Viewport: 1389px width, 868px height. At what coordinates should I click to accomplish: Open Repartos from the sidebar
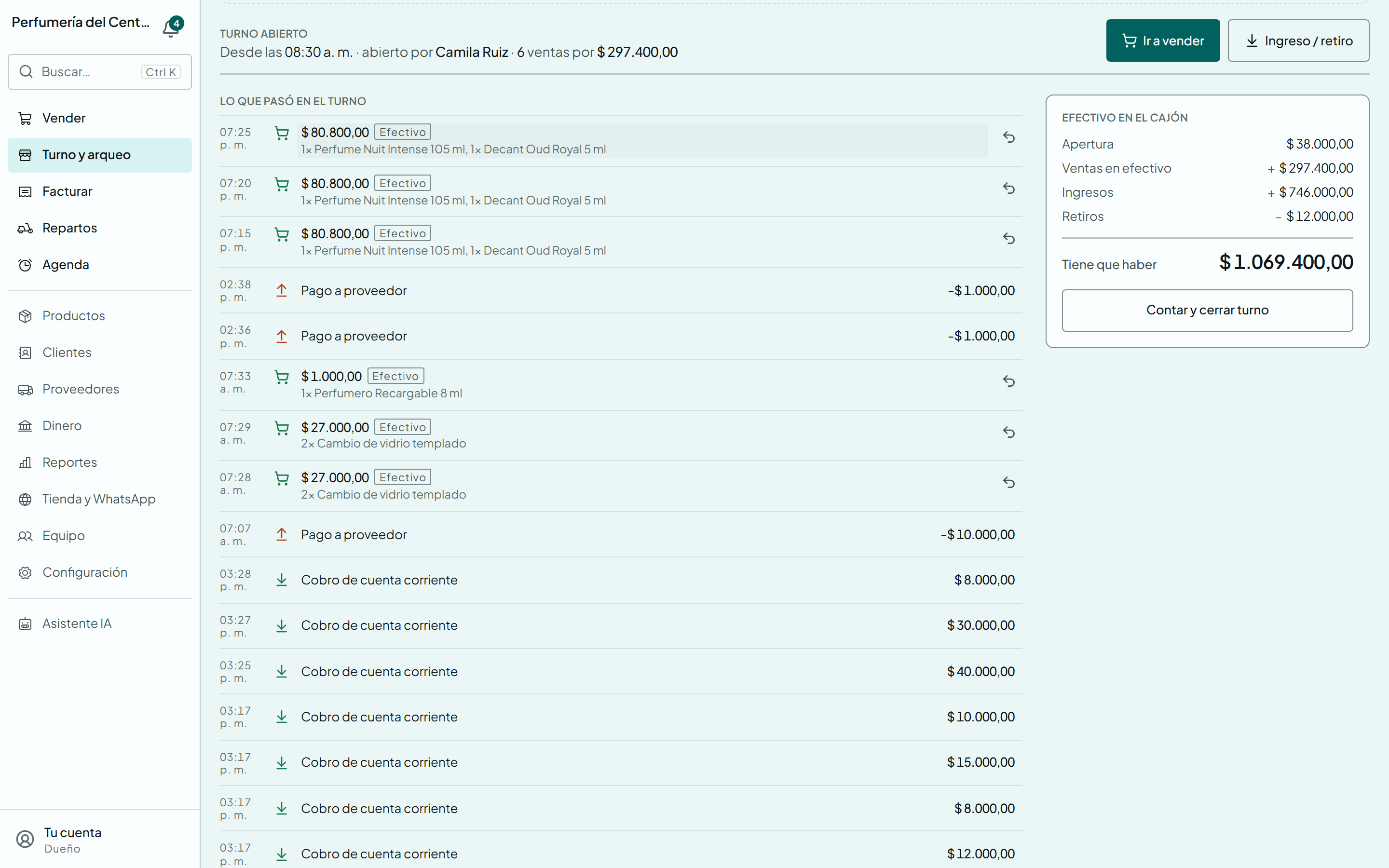pos(100,229)
